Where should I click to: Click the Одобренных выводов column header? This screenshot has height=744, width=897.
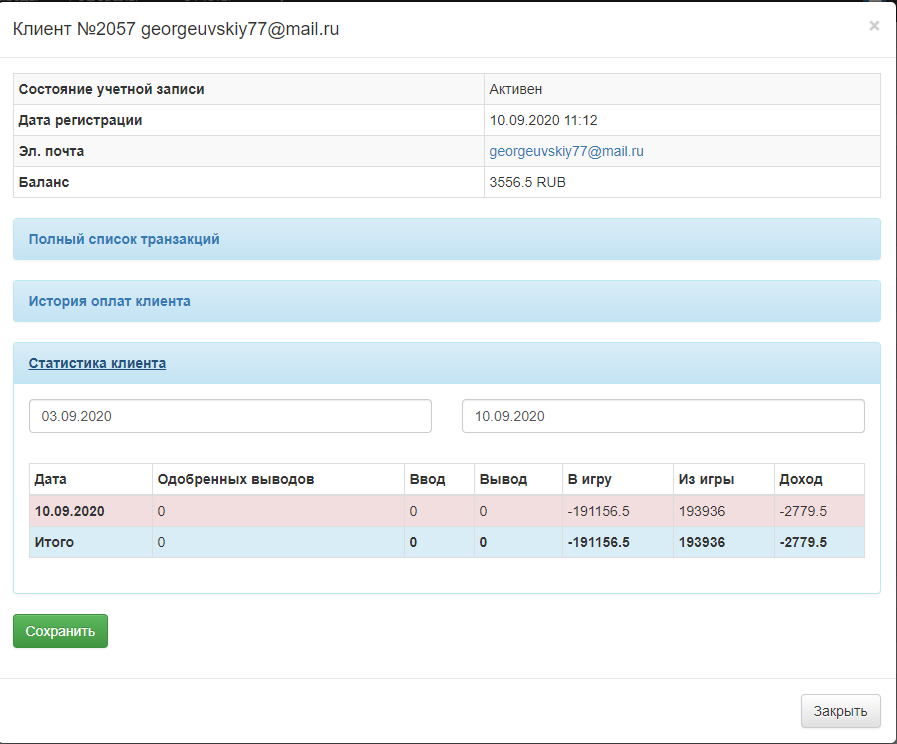click(236, 480)
